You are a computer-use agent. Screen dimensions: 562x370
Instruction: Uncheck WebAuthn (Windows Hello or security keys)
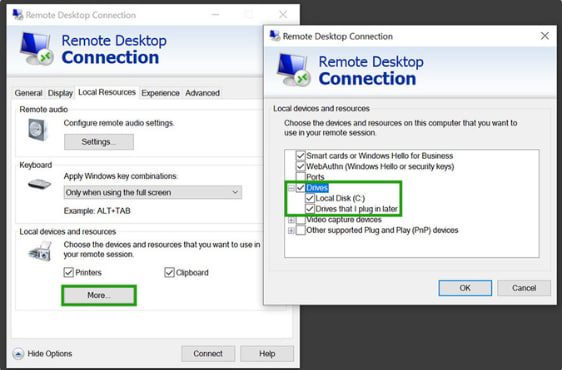[x=300, y=166]
